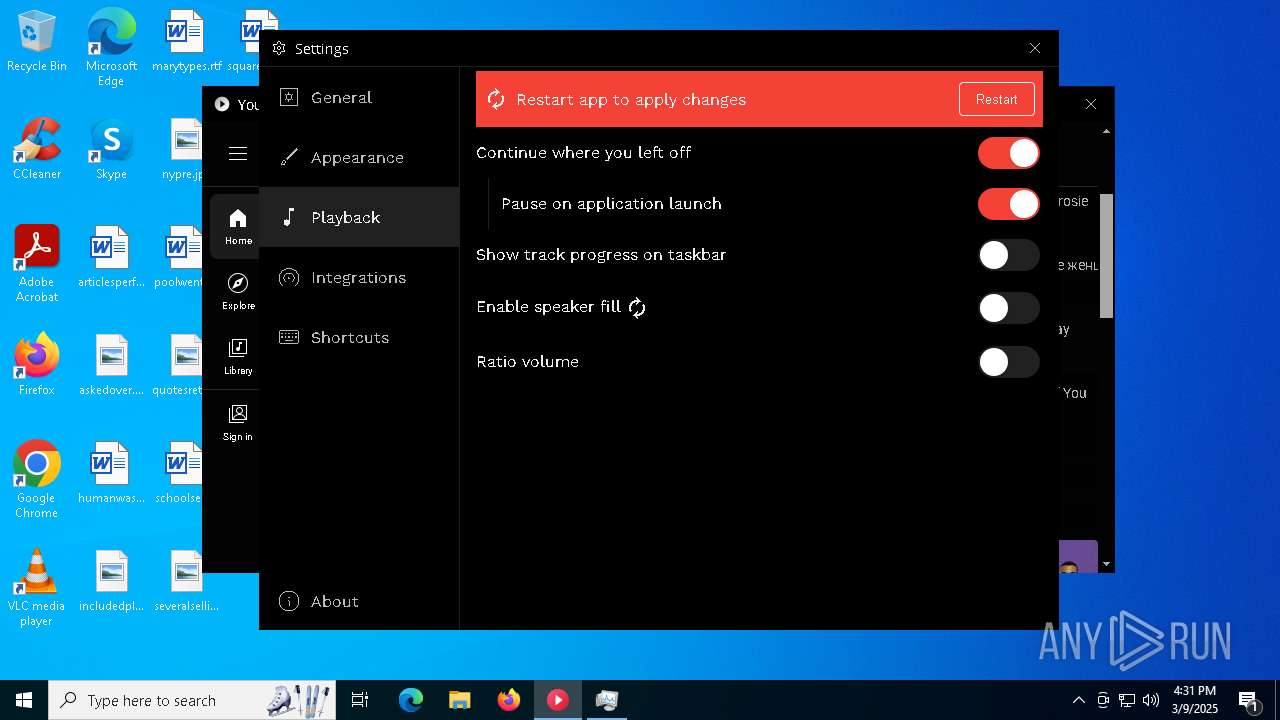Open the General settings section
This screenshot has width=1280, height=720.
pos(359,97)
